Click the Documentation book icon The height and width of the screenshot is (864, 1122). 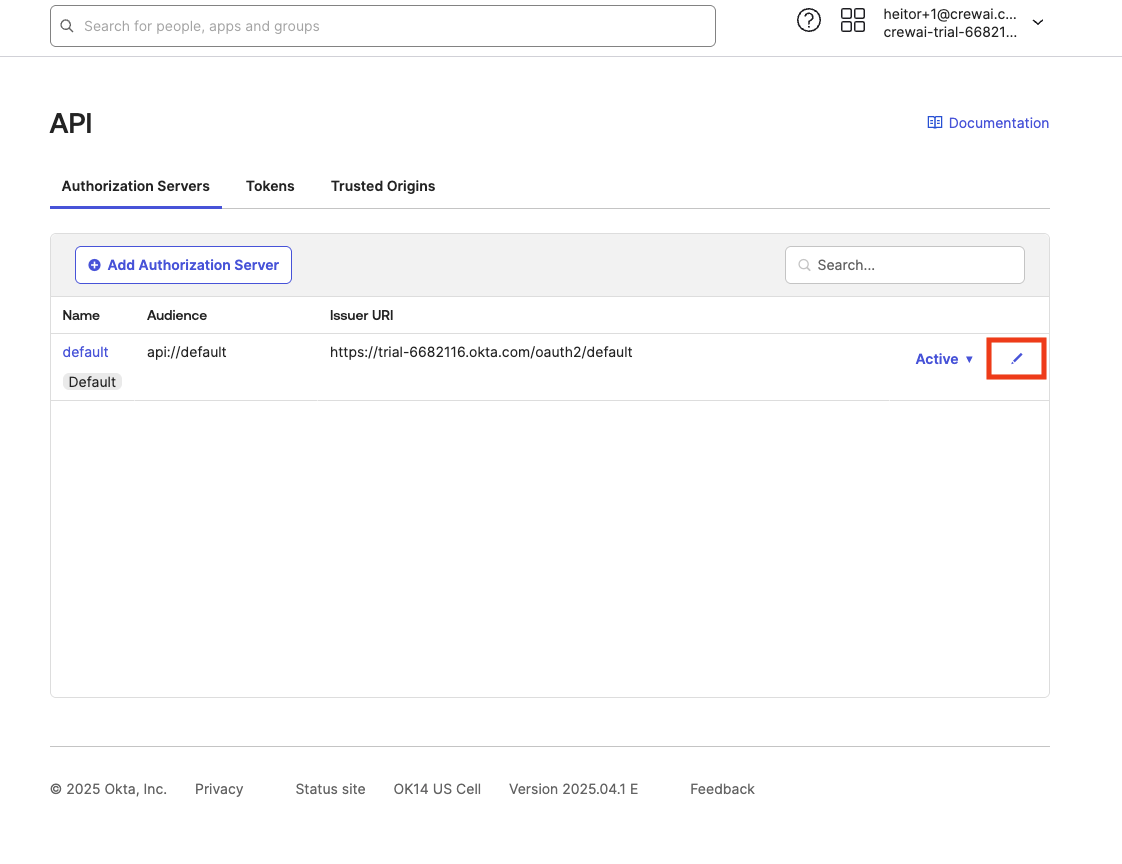[934, 122]
